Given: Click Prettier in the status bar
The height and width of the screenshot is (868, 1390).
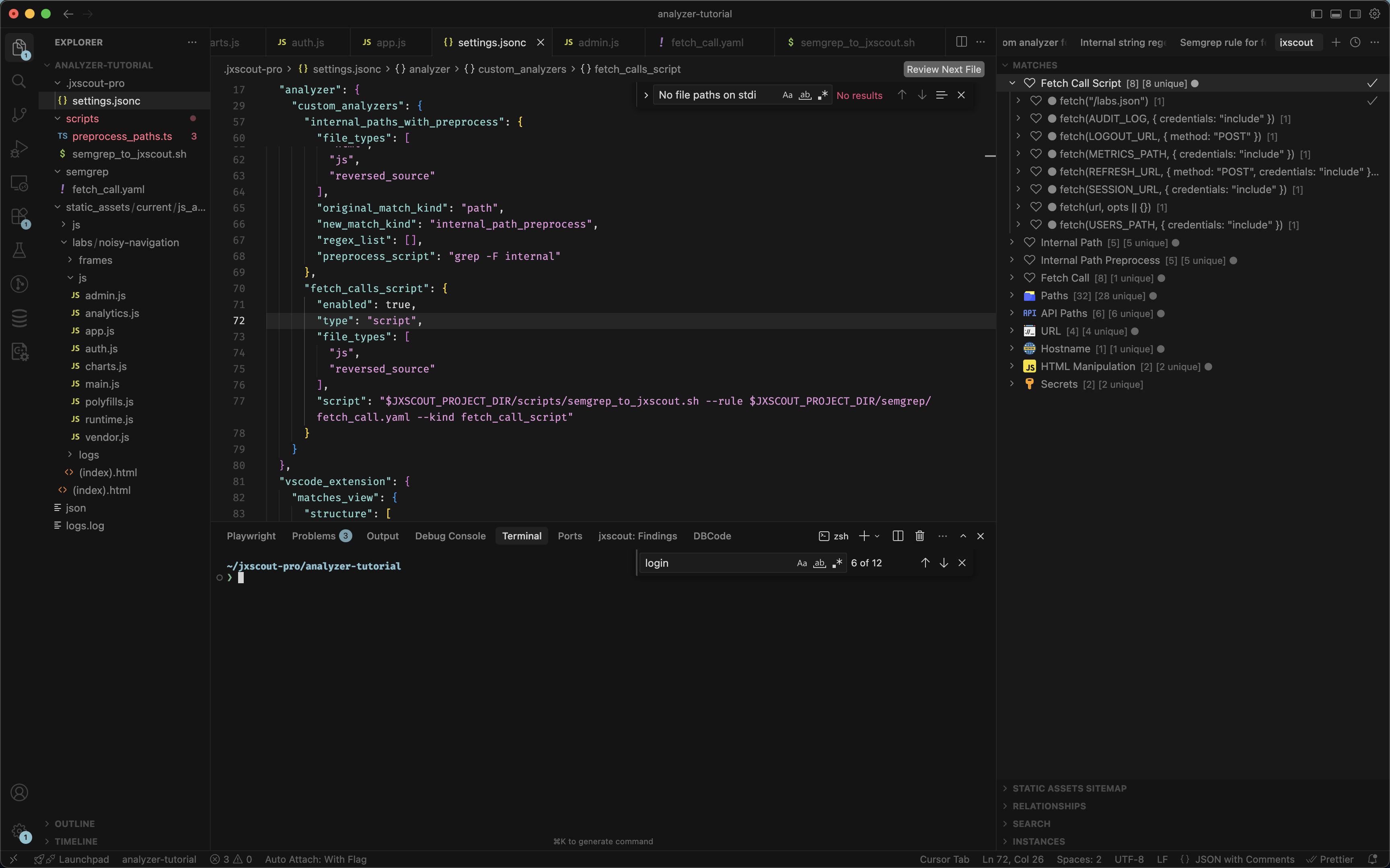Looking at the screenshot, I should tap(1330, 859).
